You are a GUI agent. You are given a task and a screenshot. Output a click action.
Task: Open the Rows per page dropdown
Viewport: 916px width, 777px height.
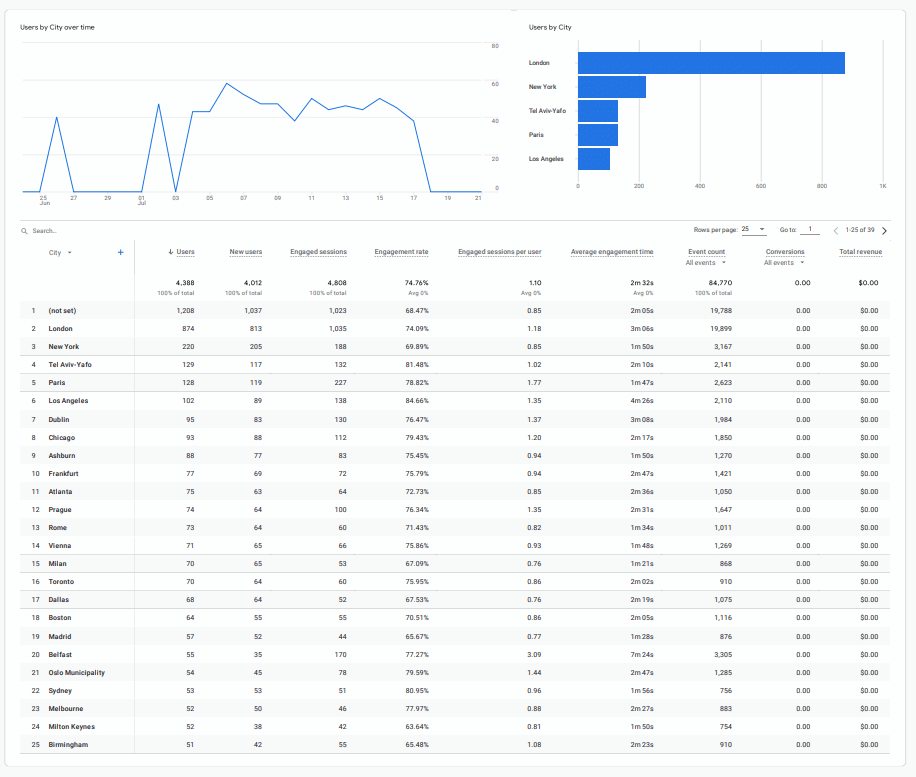754,230
